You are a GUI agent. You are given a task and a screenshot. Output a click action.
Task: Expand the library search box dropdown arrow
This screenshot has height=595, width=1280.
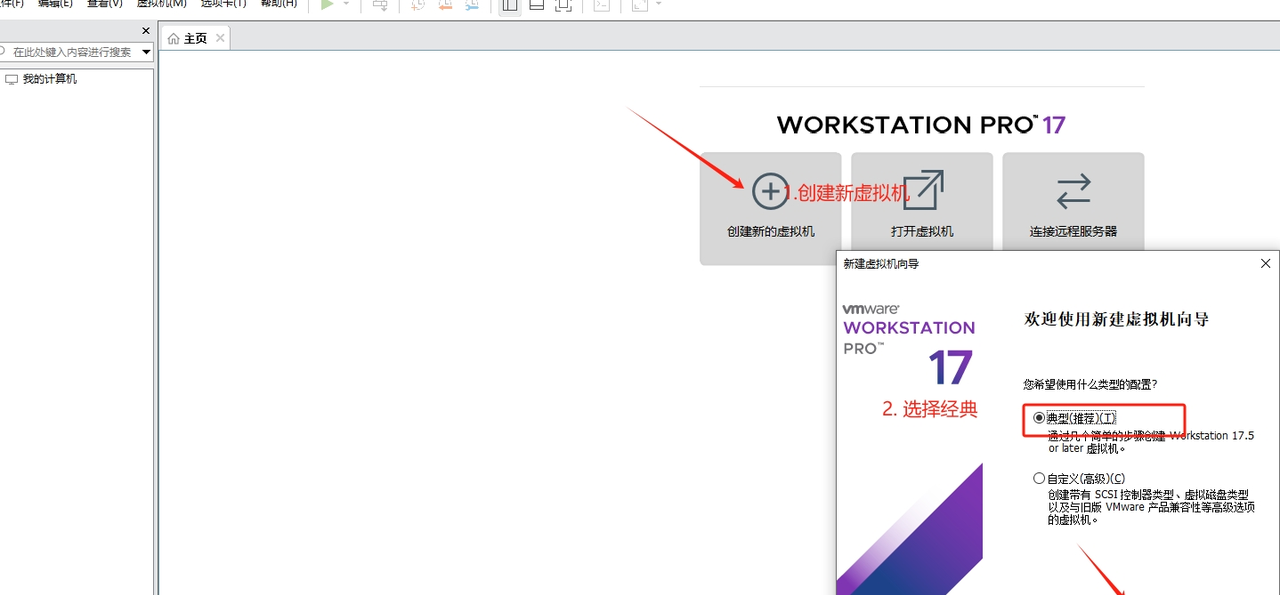[146, 52]
